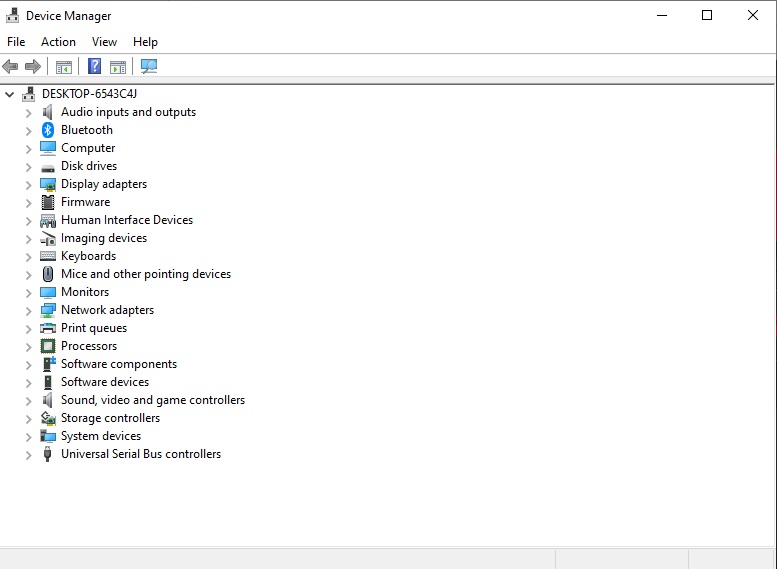Expand Sound, video and game controllers
777x569 pixels.
click(29, 400)
